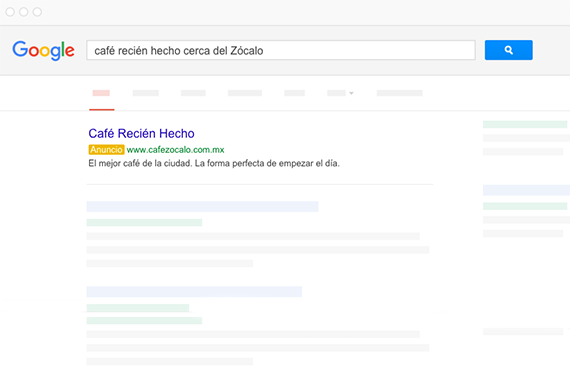Click the Google logo
Screen dimensions: 570x379
pos(43,50)
